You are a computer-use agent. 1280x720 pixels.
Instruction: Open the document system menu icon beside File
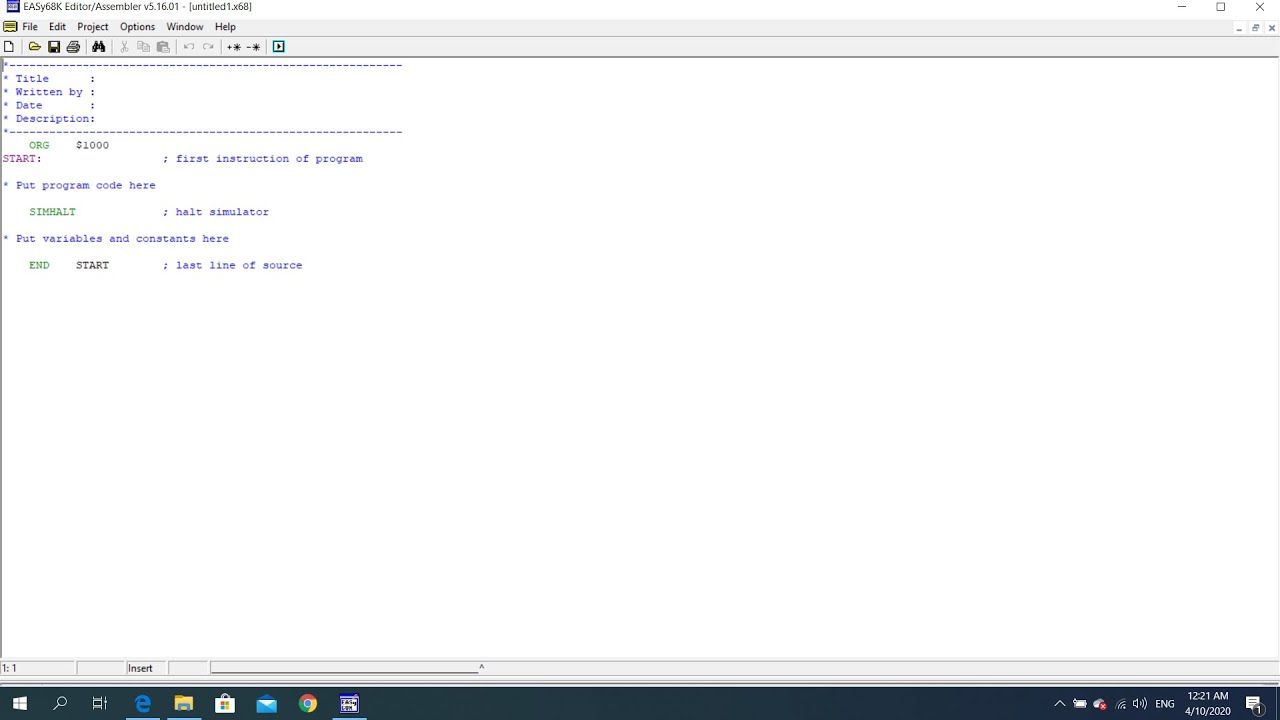coord(10,27)
